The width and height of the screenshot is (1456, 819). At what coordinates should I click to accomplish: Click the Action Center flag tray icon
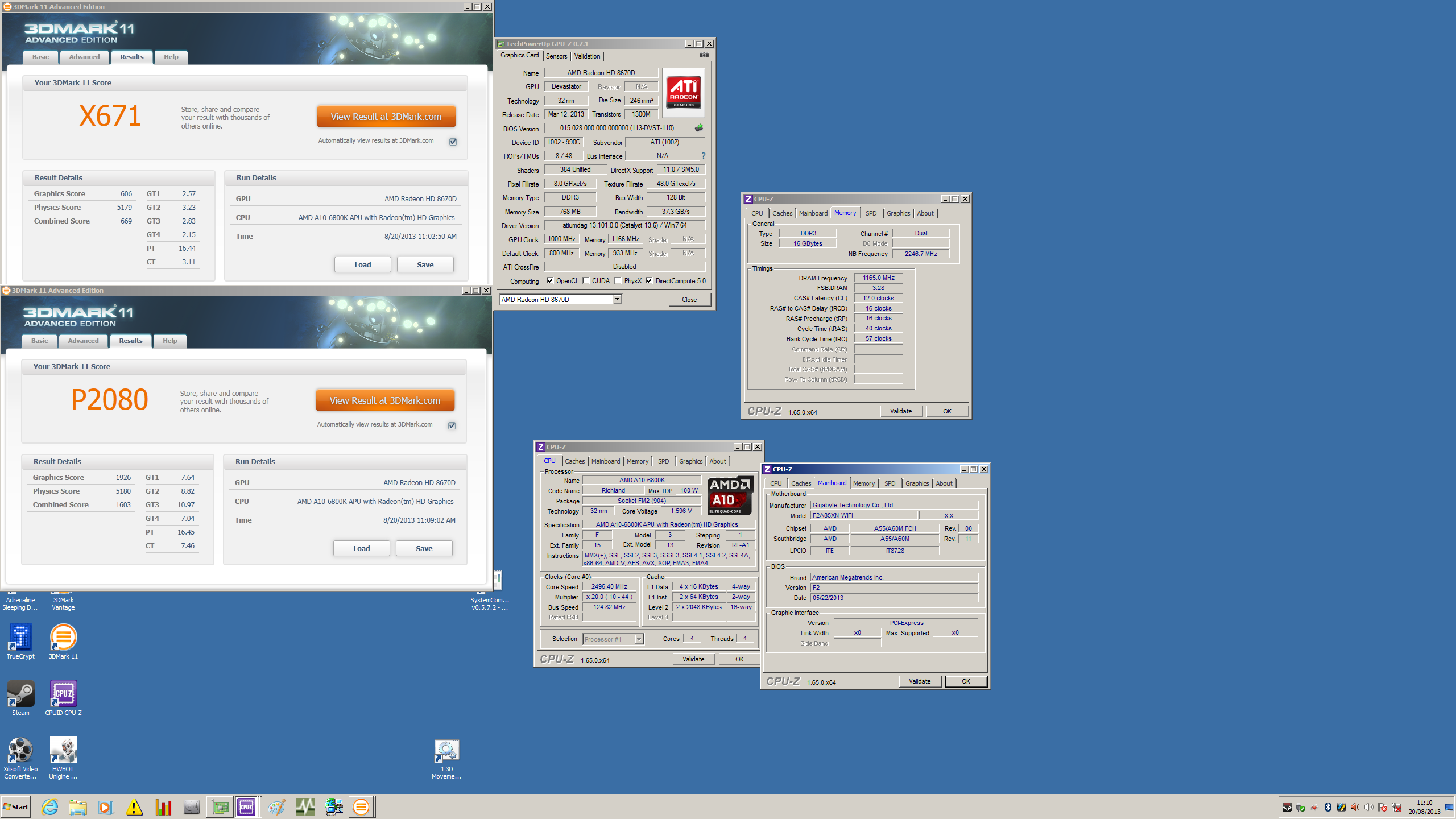pos(1383,808)
